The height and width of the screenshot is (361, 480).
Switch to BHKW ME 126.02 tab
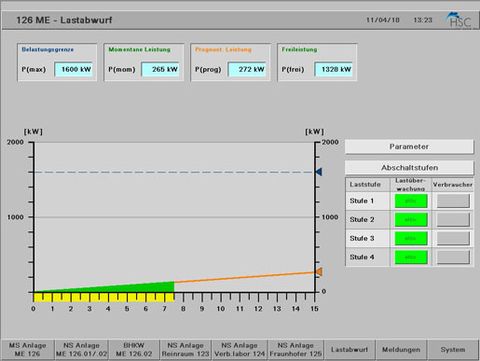(x=134, y=349)
